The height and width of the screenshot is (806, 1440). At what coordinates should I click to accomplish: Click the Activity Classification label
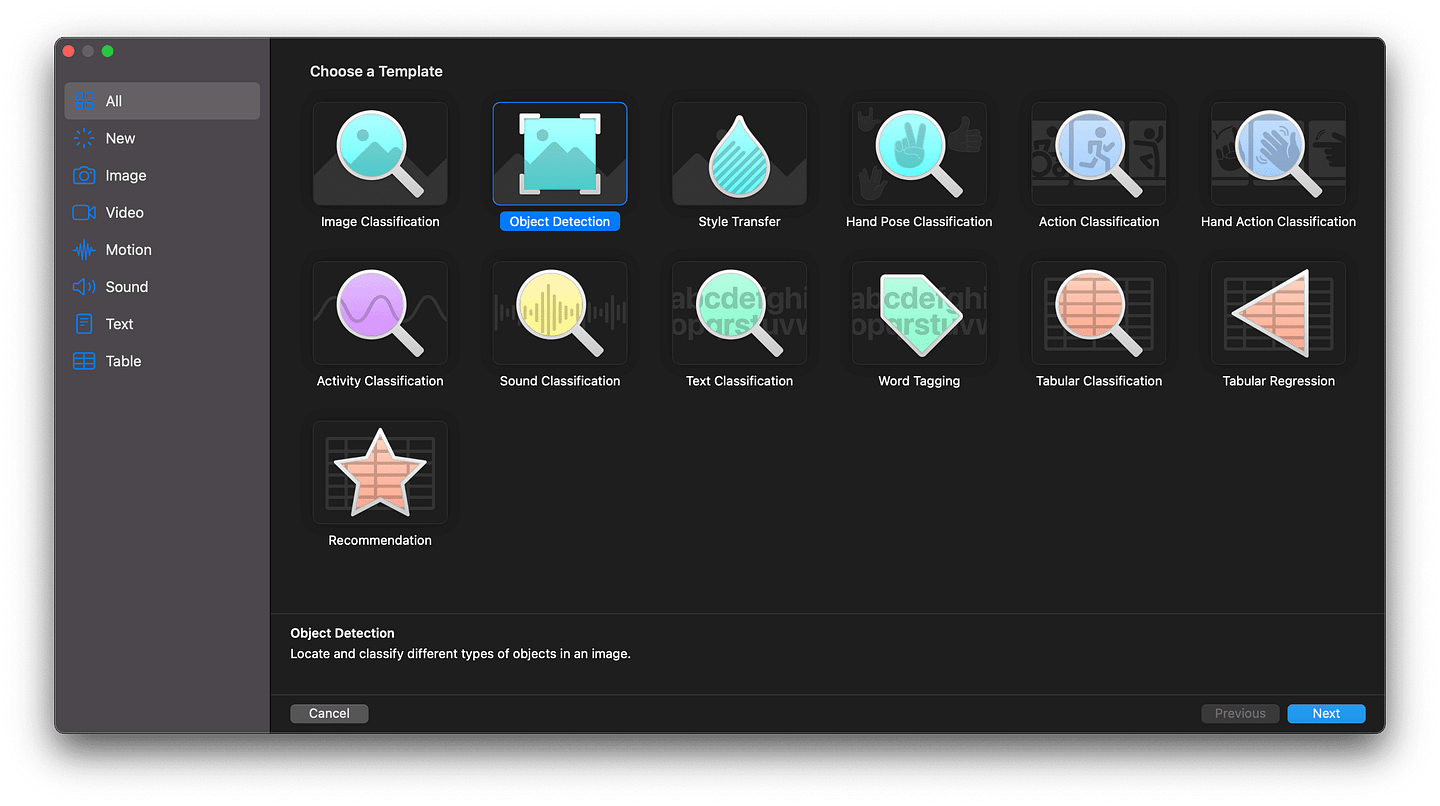click(x=380, y=381)
